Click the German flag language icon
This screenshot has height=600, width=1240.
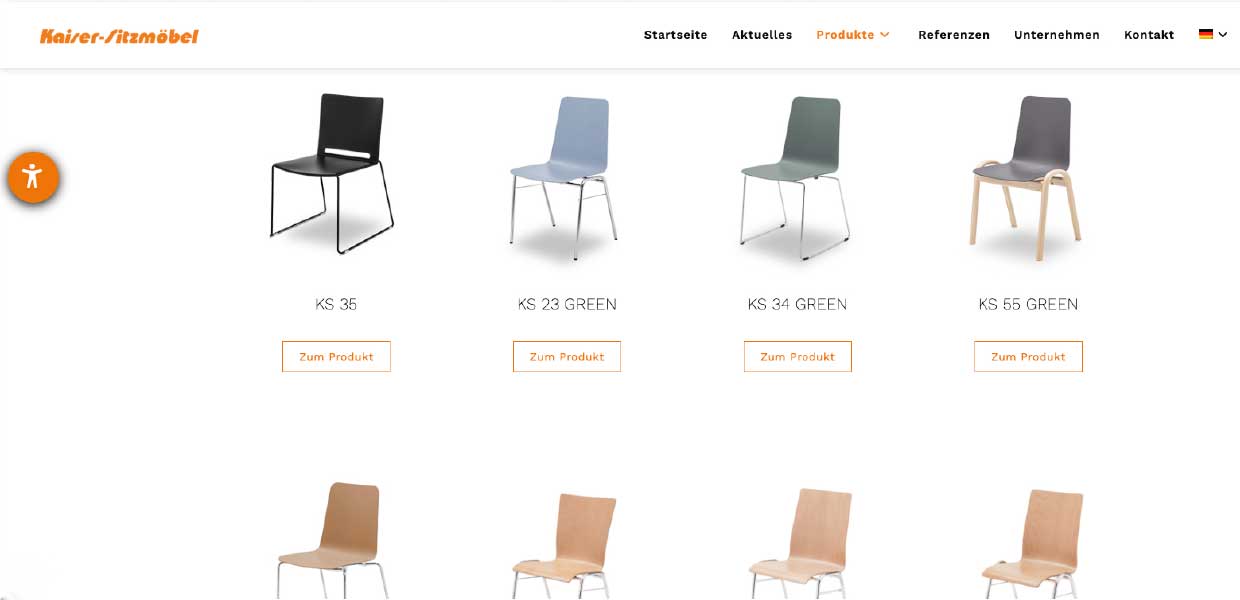[x=1206, y=34]
